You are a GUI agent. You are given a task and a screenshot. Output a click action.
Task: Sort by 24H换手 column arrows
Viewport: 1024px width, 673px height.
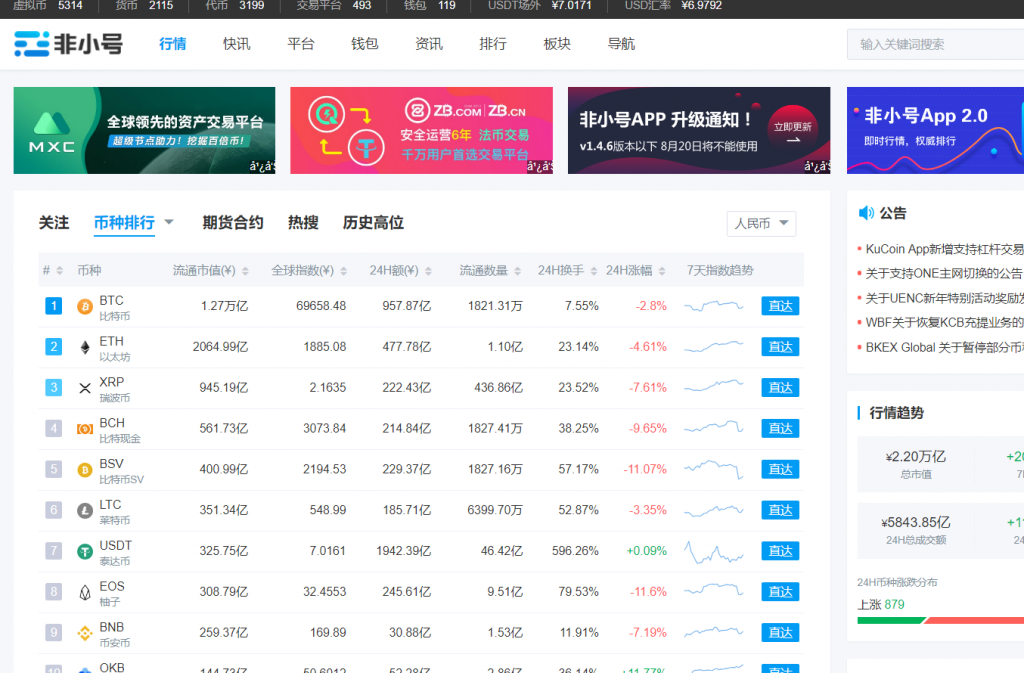[x=594, y=271]
